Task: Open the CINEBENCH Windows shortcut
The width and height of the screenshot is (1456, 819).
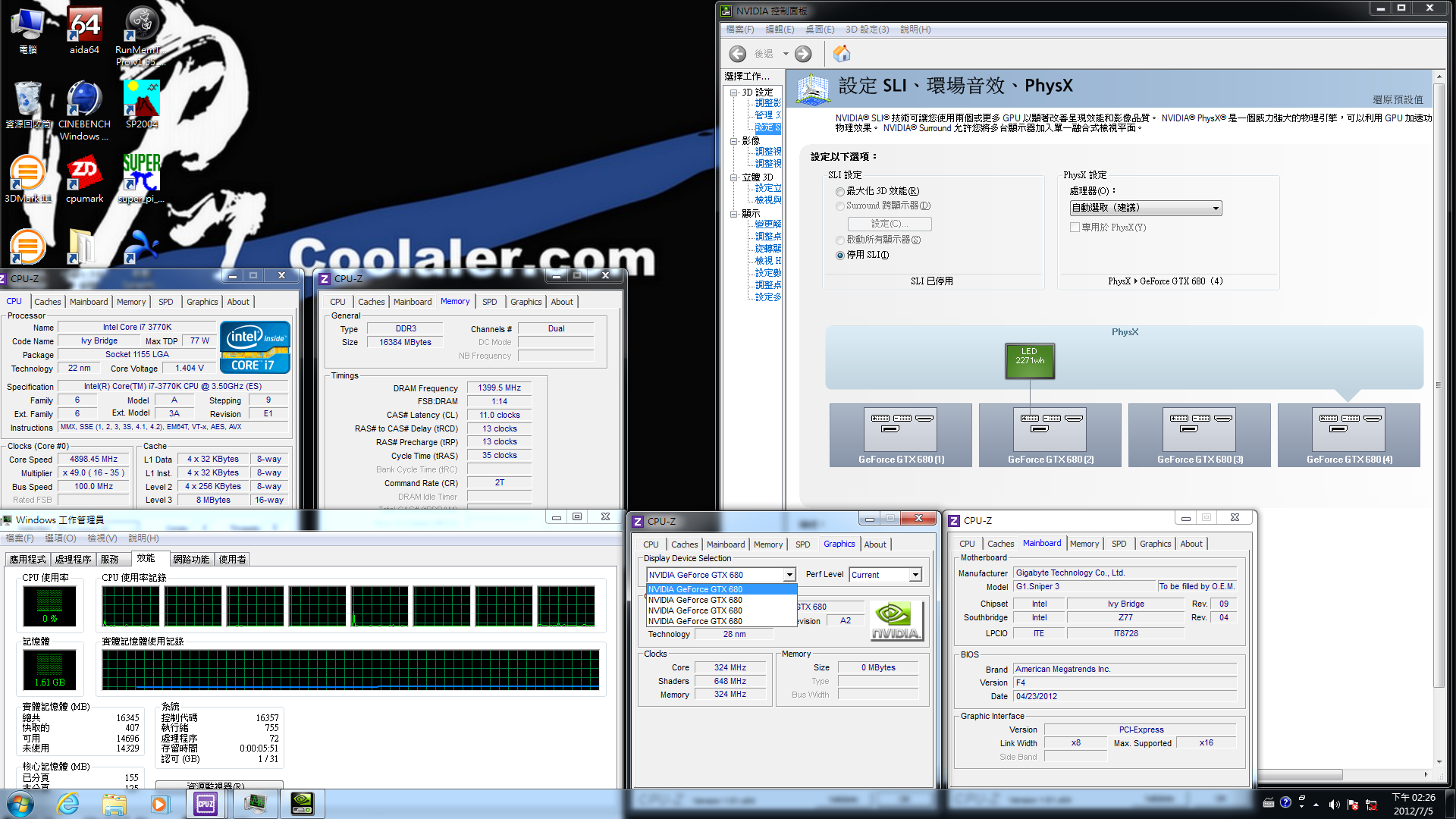Action: (84, 110)
